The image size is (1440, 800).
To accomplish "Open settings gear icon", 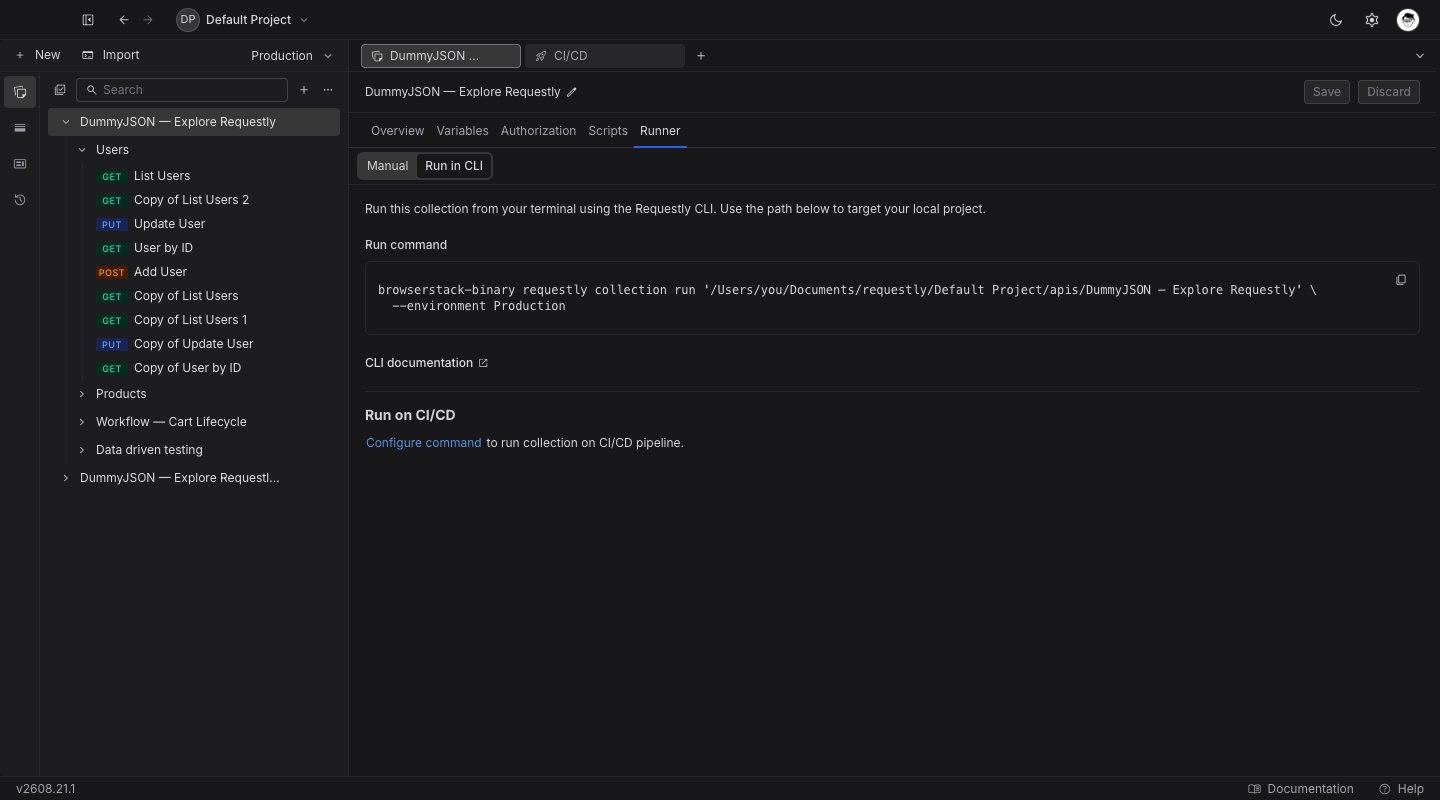I will 1372,20.
